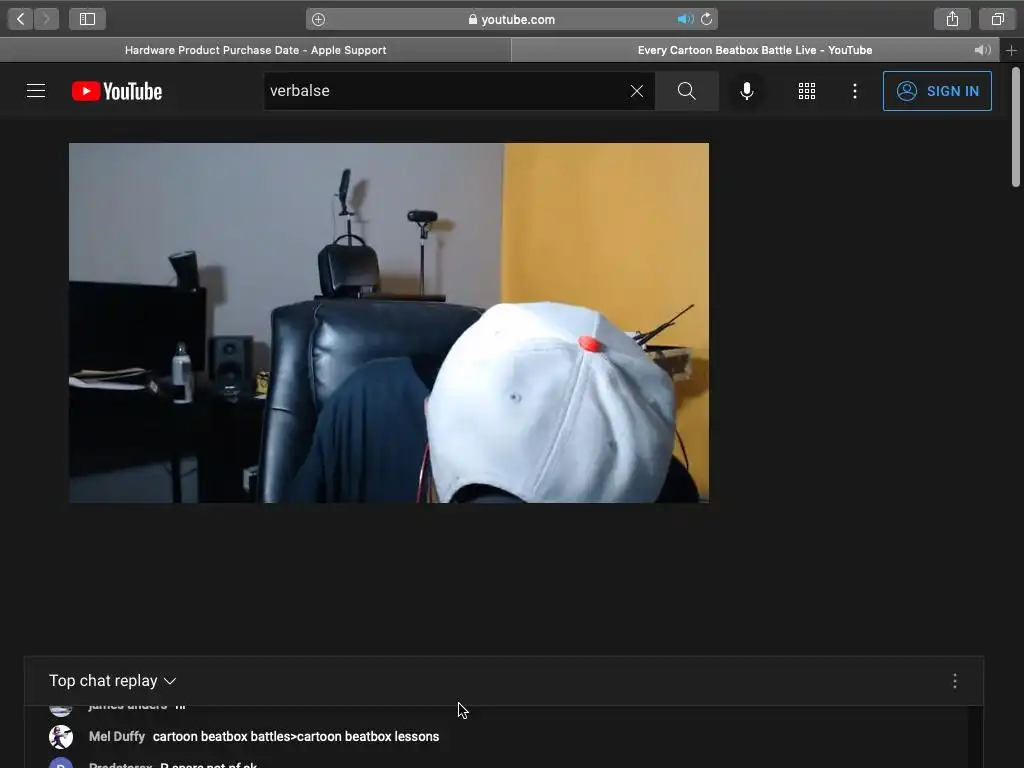Click message 'cartoon beatbox battles>cartoon beatbox lessons'
Screen dimensions: 1024x768
[x=296, y=737]
